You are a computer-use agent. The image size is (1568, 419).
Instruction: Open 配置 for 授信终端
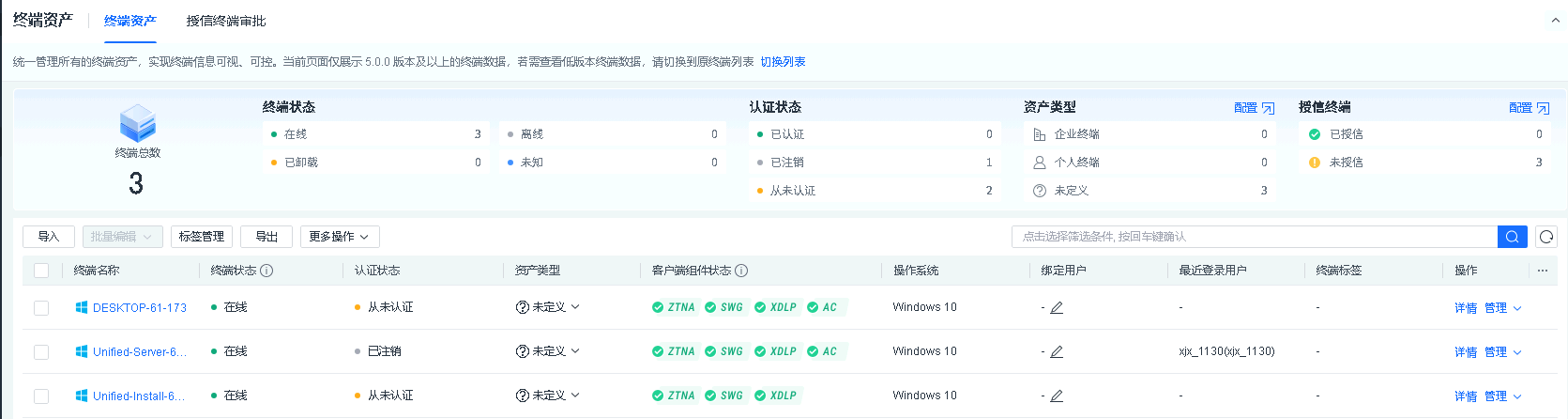[x=1529, y=108]
